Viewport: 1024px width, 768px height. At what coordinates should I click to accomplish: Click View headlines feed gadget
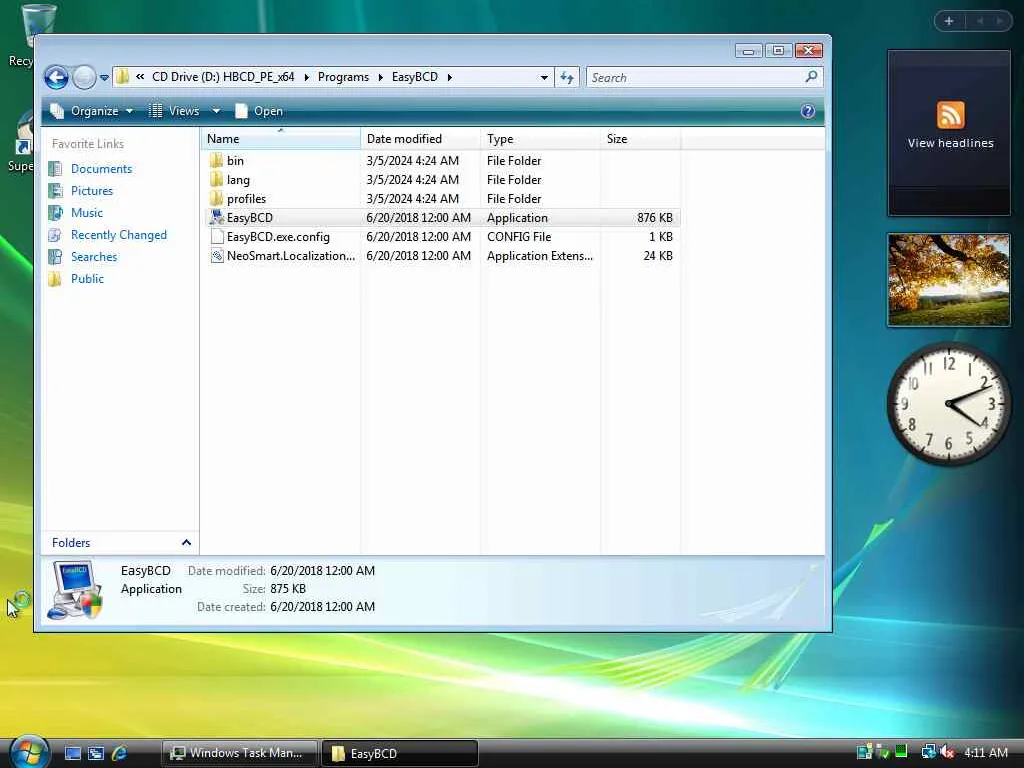pos(949,133)
